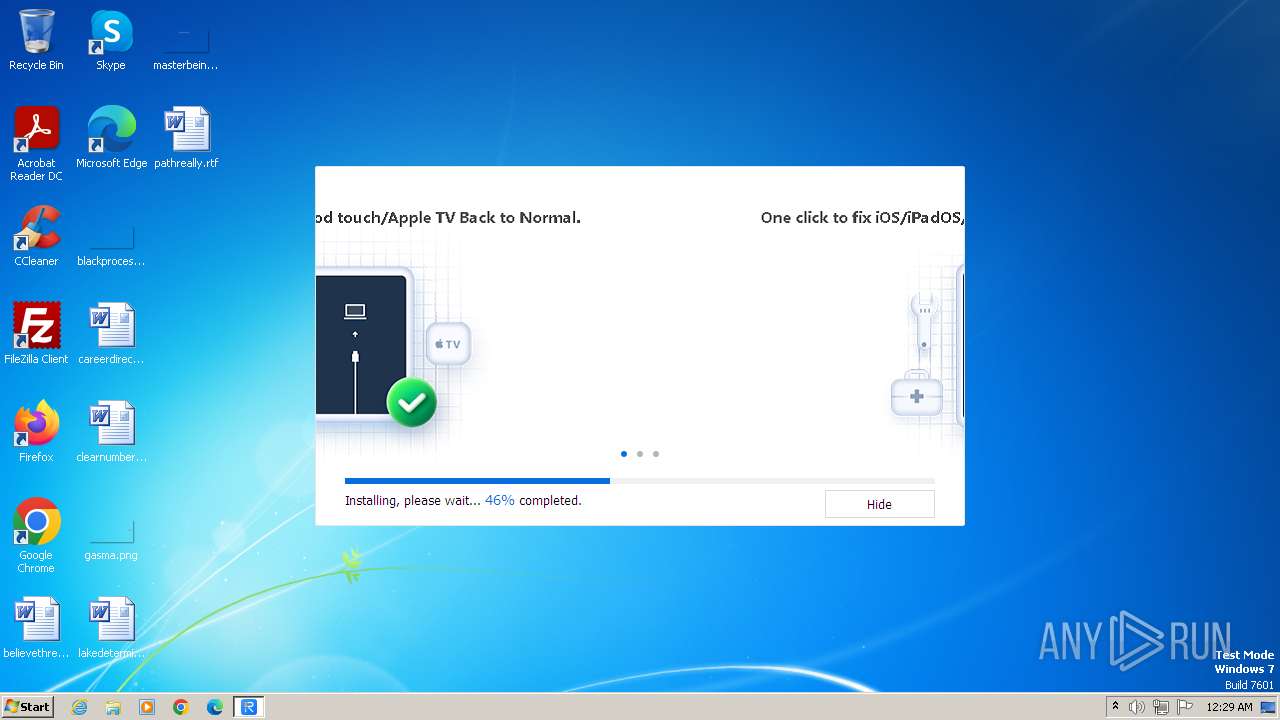Select the pathreally.rtf document
This screenshot has width=1280, height=720.
186,138
